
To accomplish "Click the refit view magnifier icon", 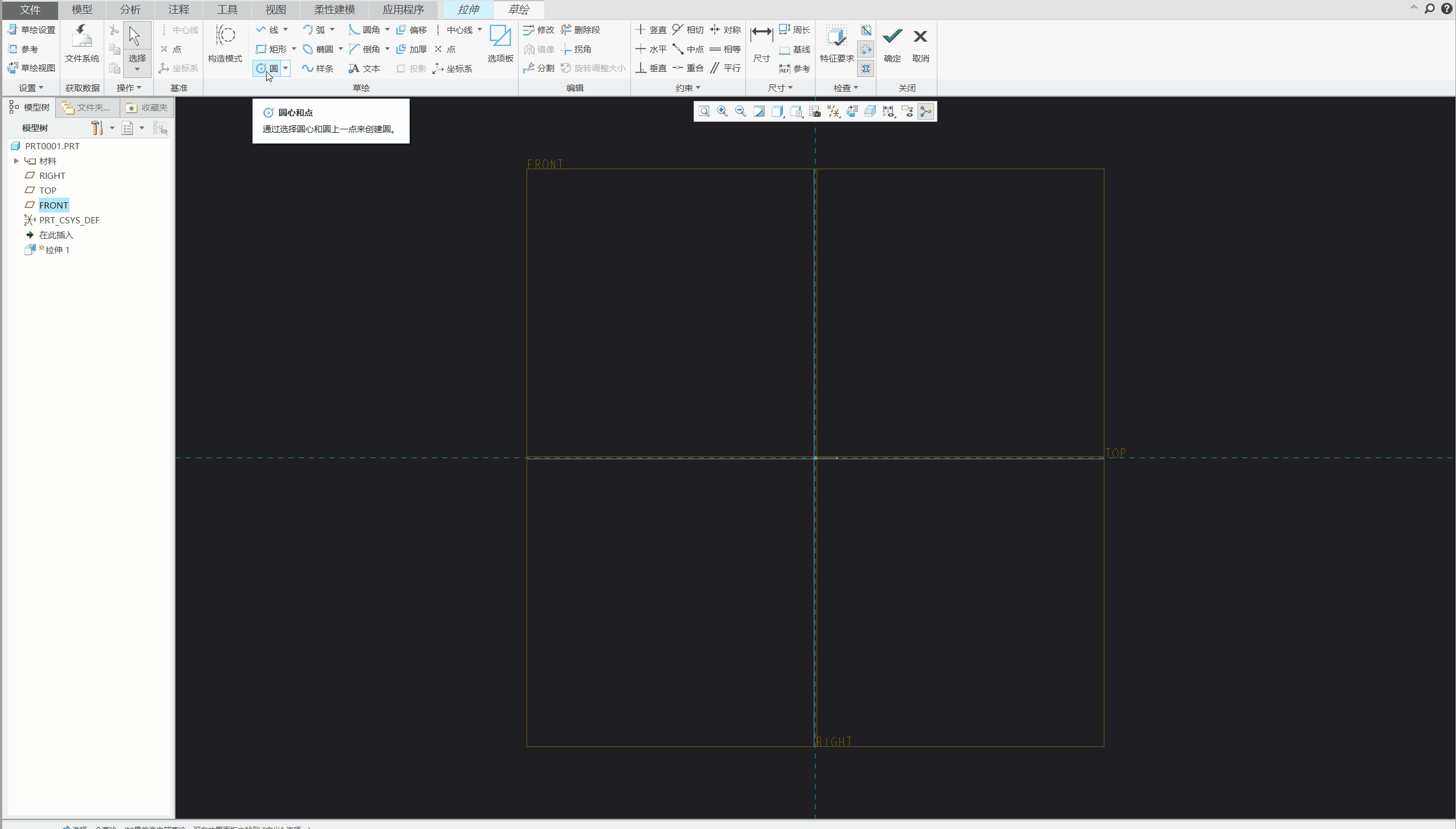I will [704, 111].
